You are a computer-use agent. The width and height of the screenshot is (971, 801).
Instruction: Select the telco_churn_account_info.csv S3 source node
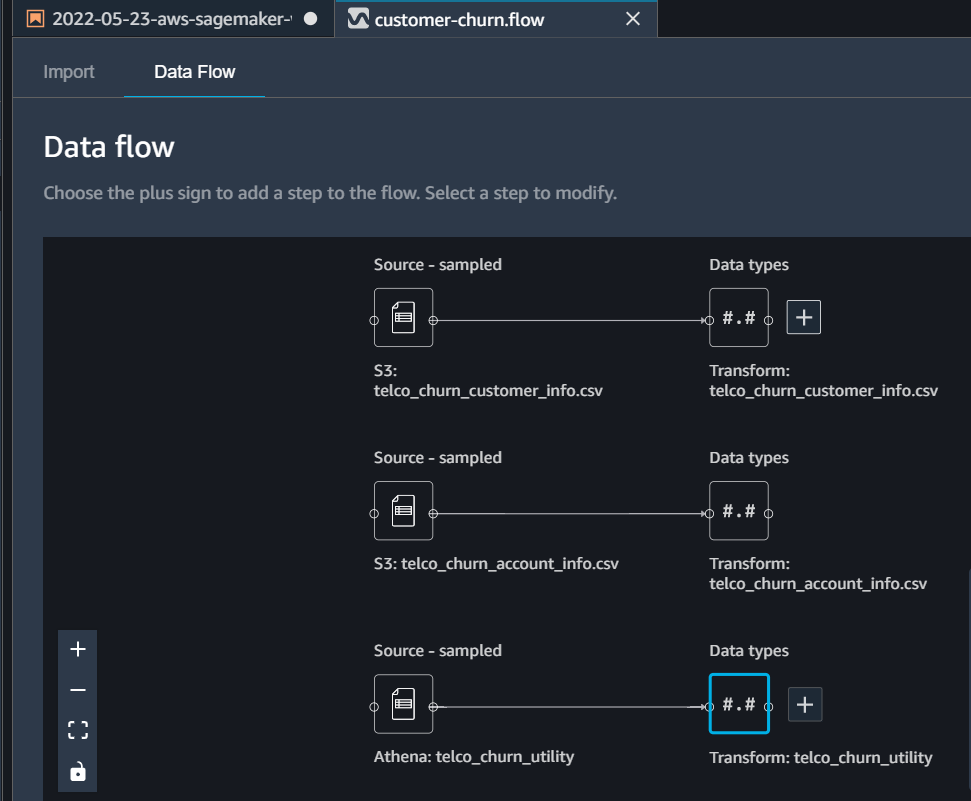pos(403,511)
